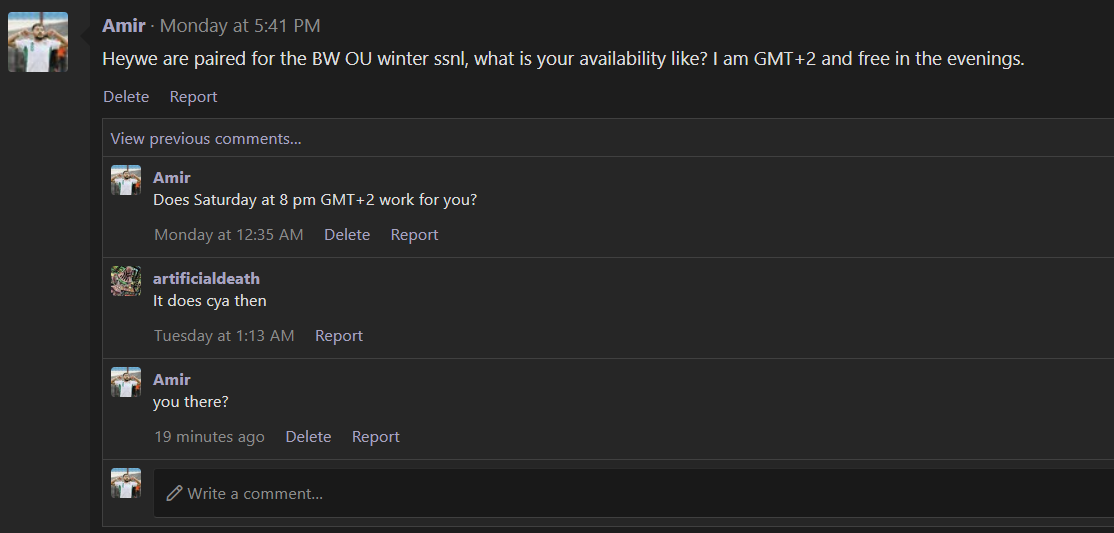Click the Write a comment field
The height and width of the screenshot is (533, 1114).
[634, 493]
